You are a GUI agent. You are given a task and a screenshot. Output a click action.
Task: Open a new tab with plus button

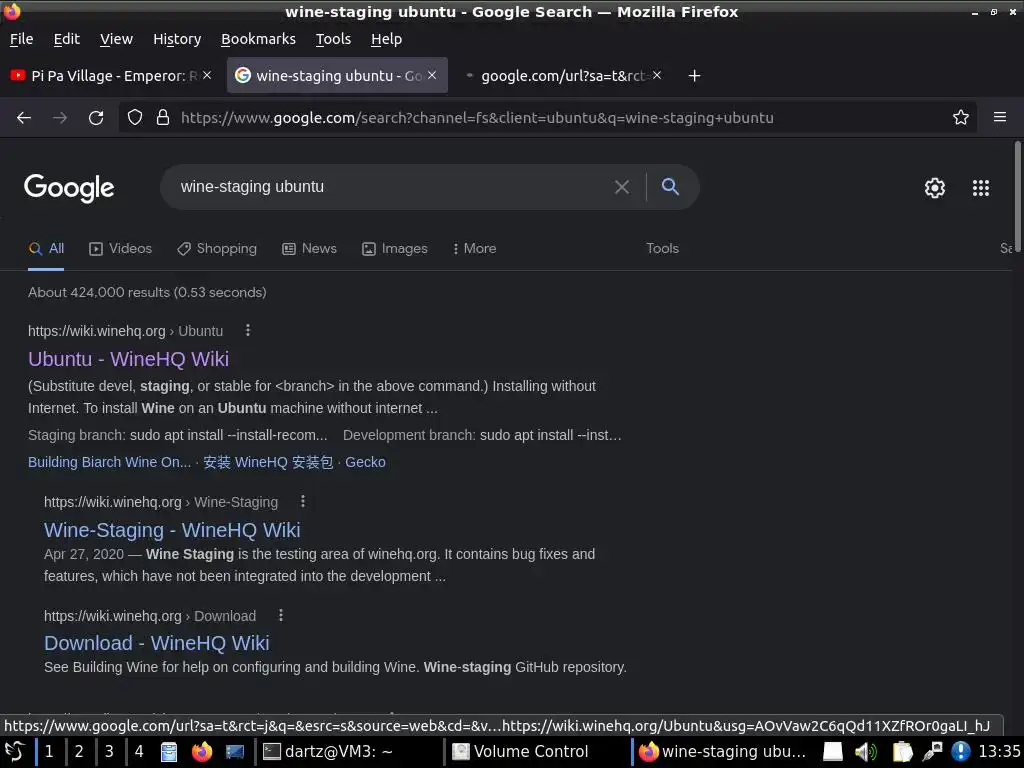click(x=694, y=76)
